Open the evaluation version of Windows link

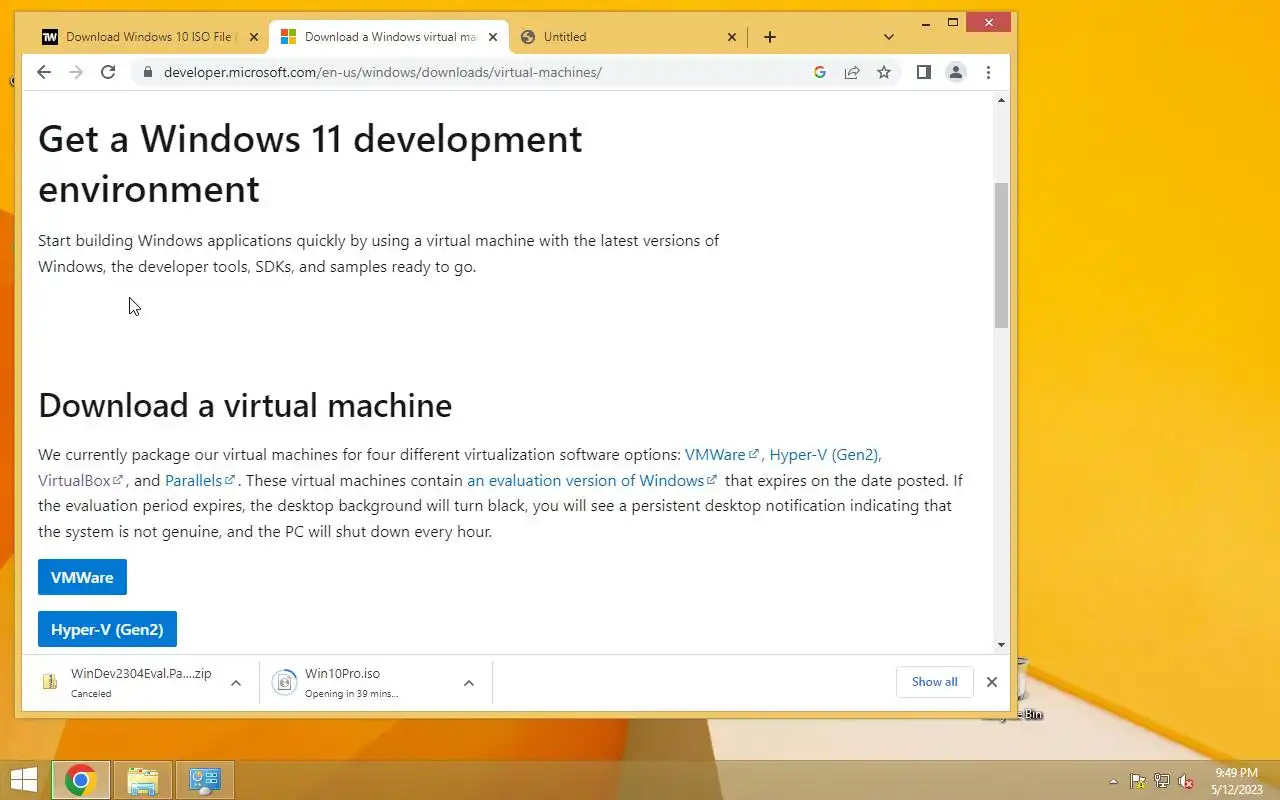pos(592,480)
